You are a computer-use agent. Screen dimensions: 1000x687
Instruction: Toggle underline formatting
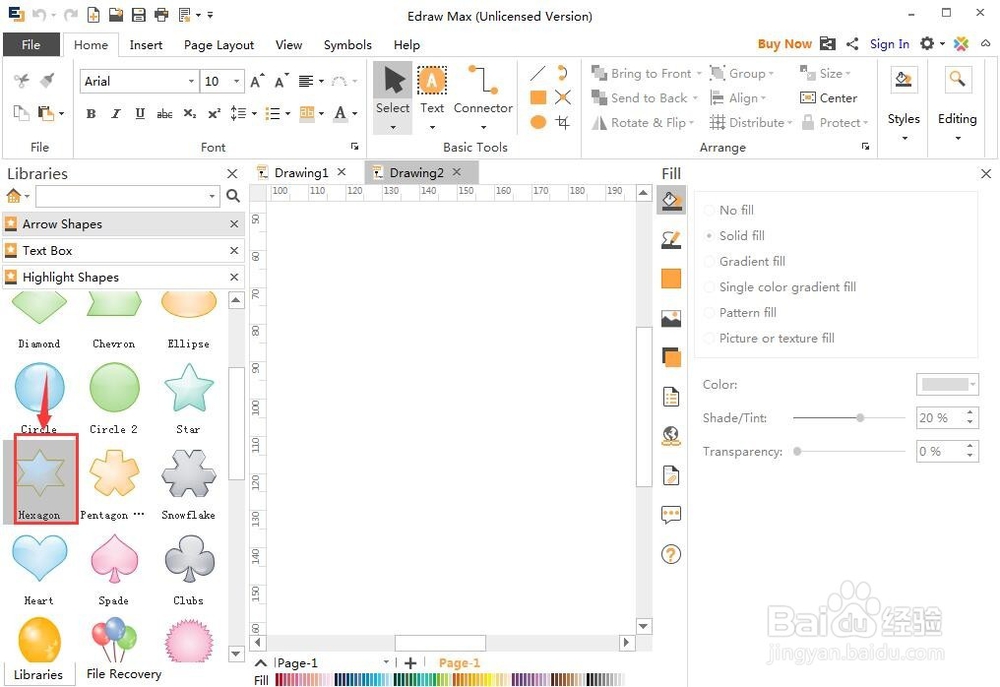click(140, 114)
